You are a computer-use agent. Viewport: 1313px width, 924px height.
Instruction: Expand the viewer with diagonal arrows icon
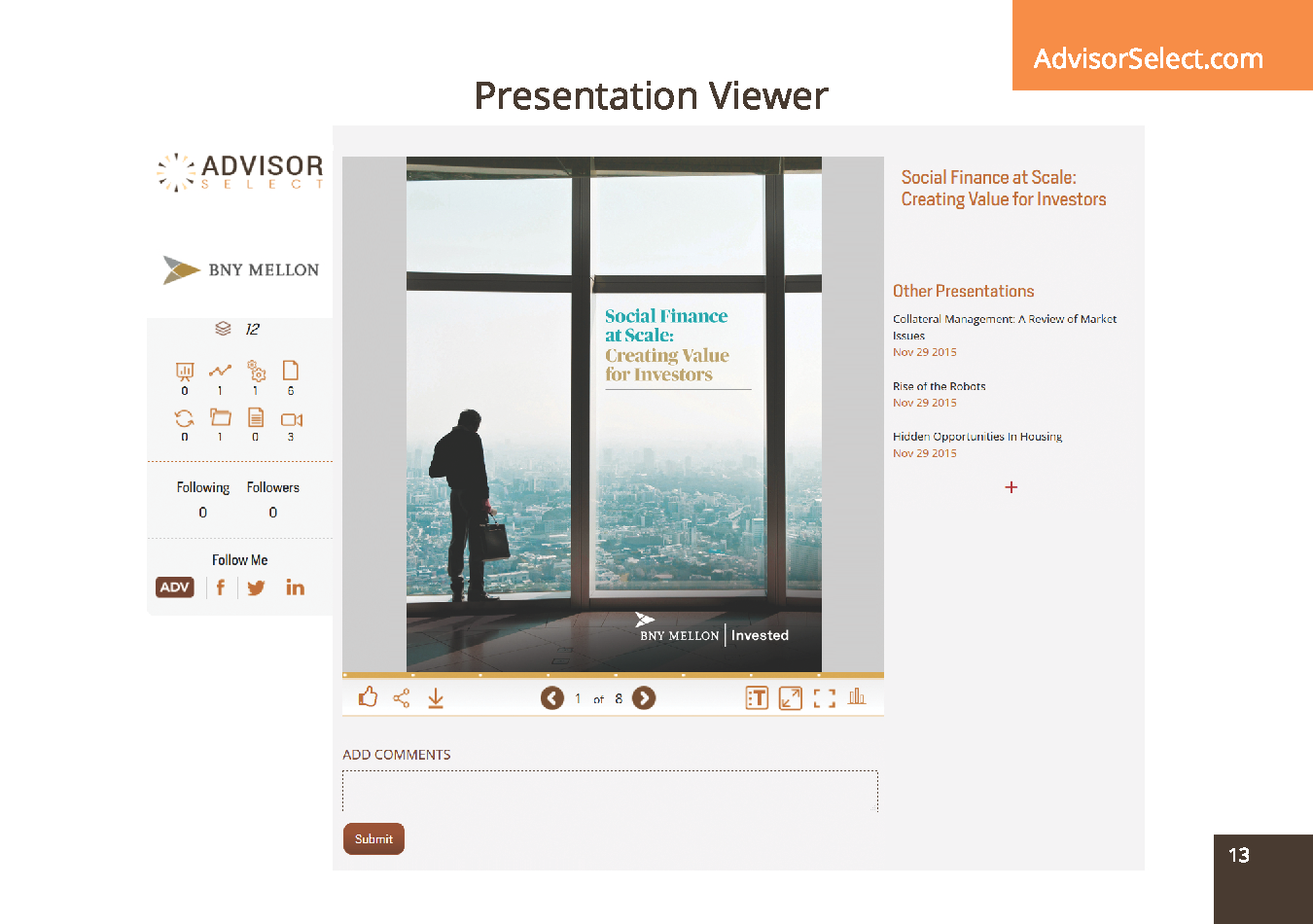791,698
